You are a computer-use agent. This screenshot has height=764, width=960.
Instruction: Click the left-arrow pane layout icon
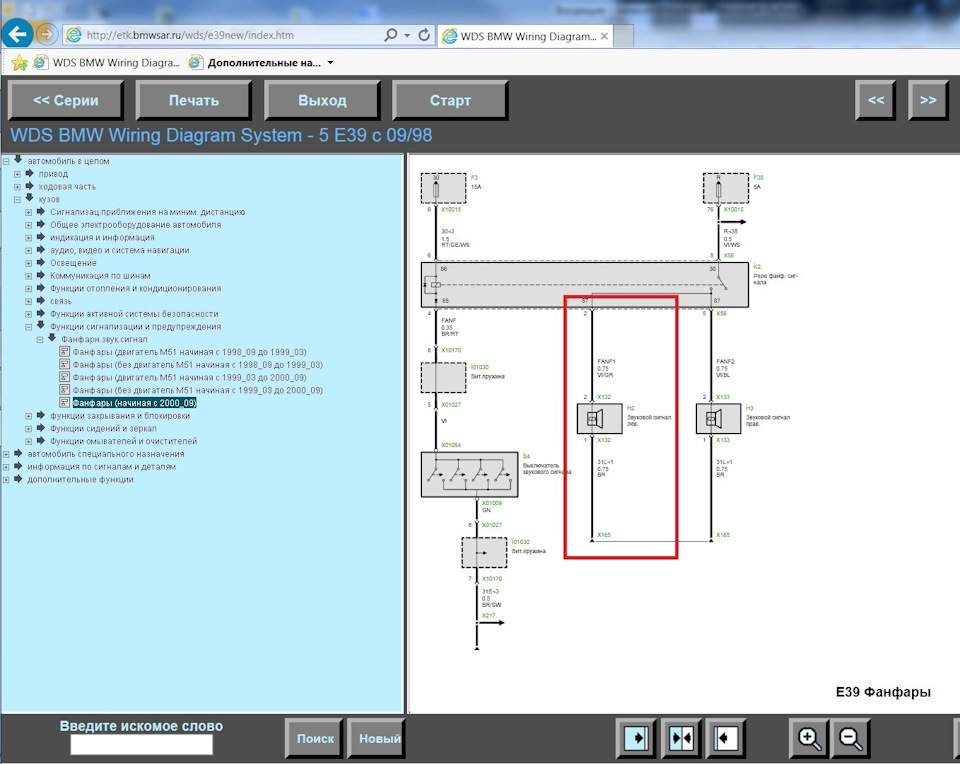pos(726,738)
